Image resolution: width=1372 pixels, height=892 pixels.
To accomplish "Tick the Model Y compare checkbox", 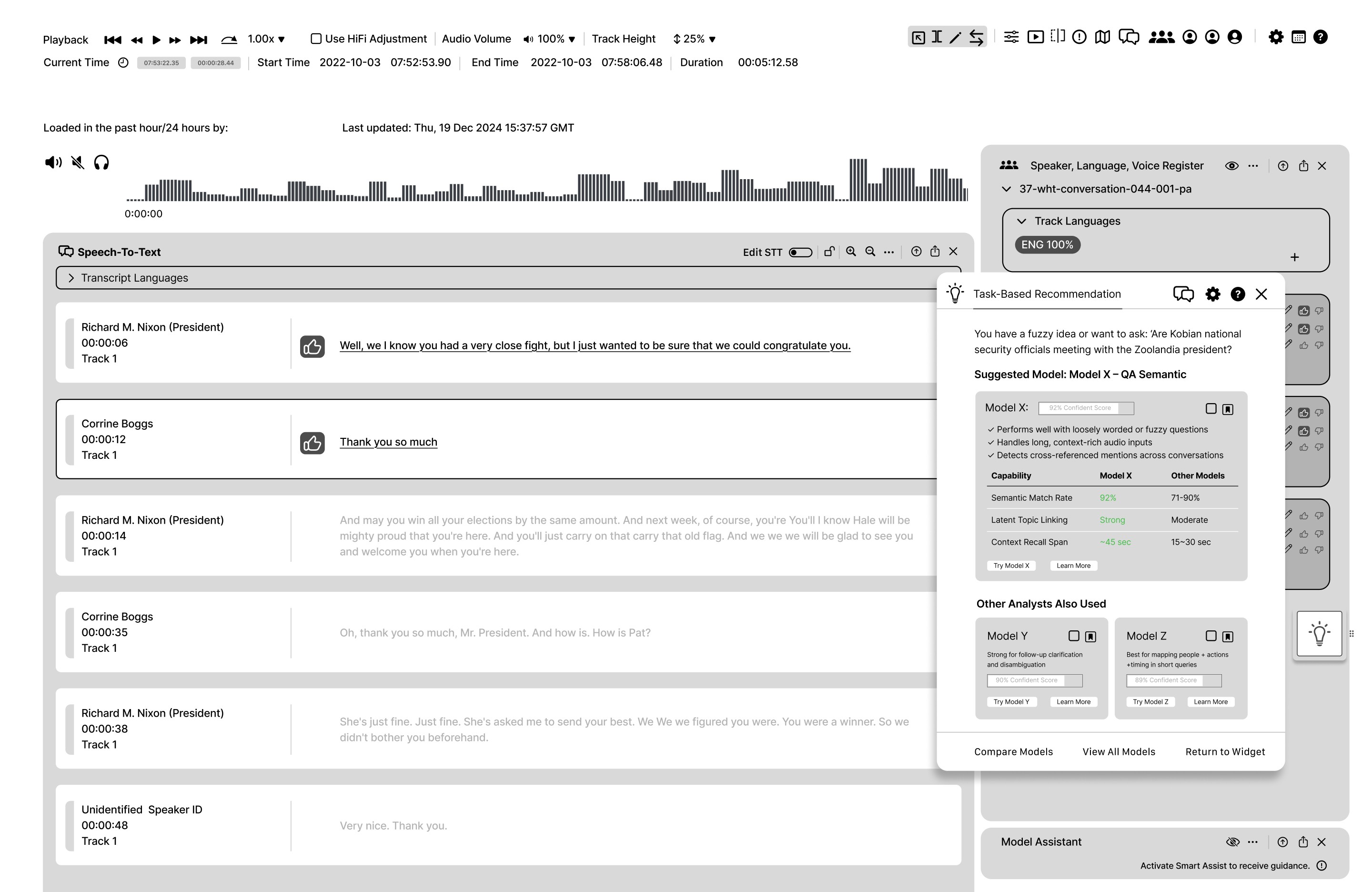I will click(x=1073, y=636).
